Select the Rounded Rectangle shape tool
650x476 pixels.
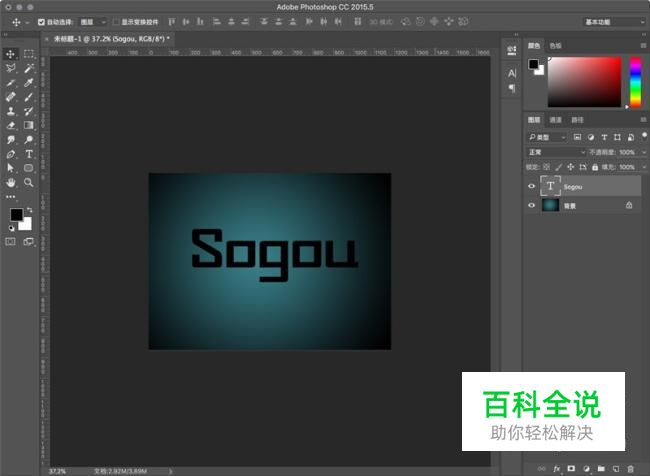[x=29, y=168]
